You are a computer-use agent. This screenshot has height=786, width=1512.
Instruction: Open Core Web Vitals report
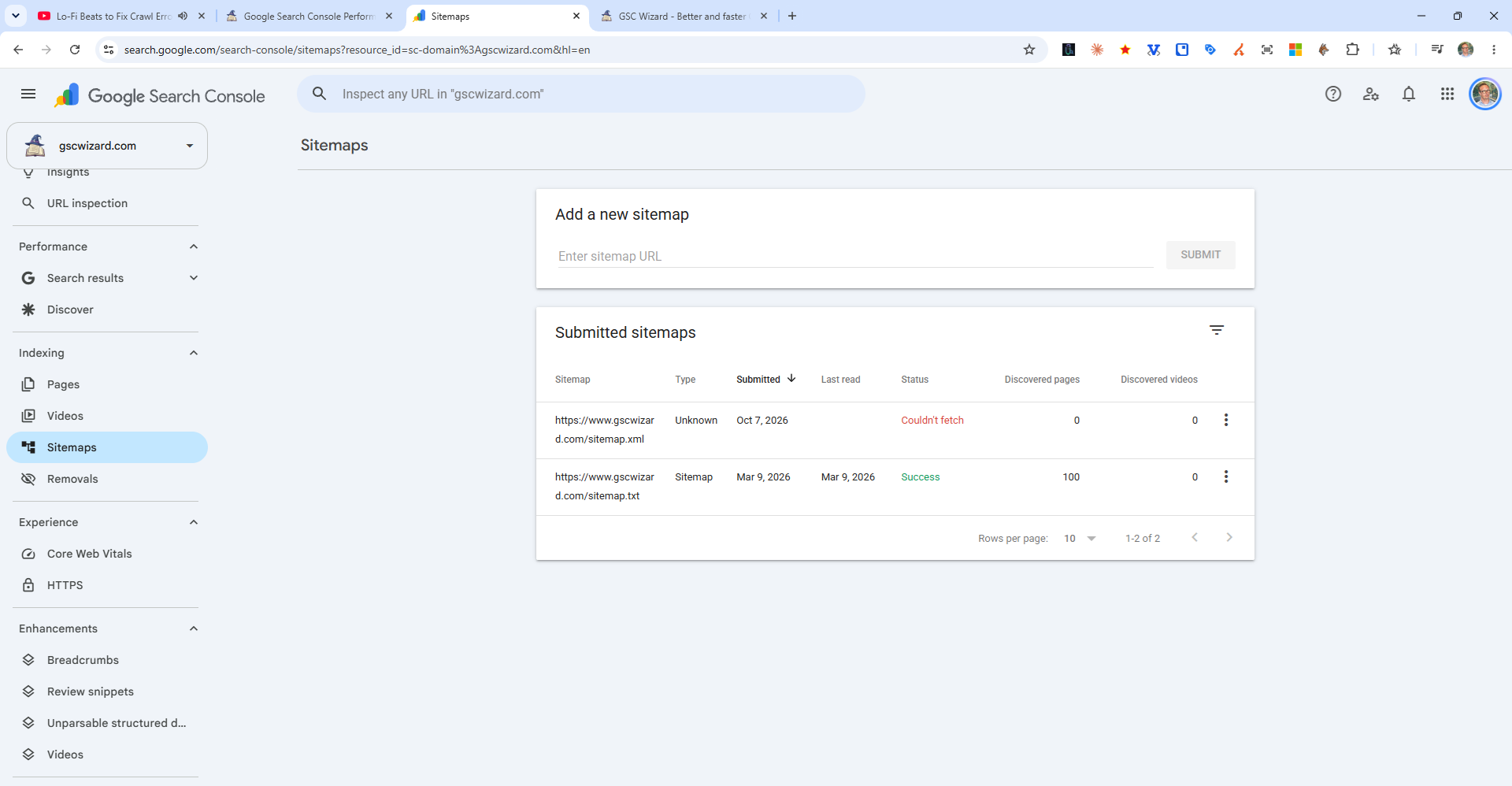point(107,554)
